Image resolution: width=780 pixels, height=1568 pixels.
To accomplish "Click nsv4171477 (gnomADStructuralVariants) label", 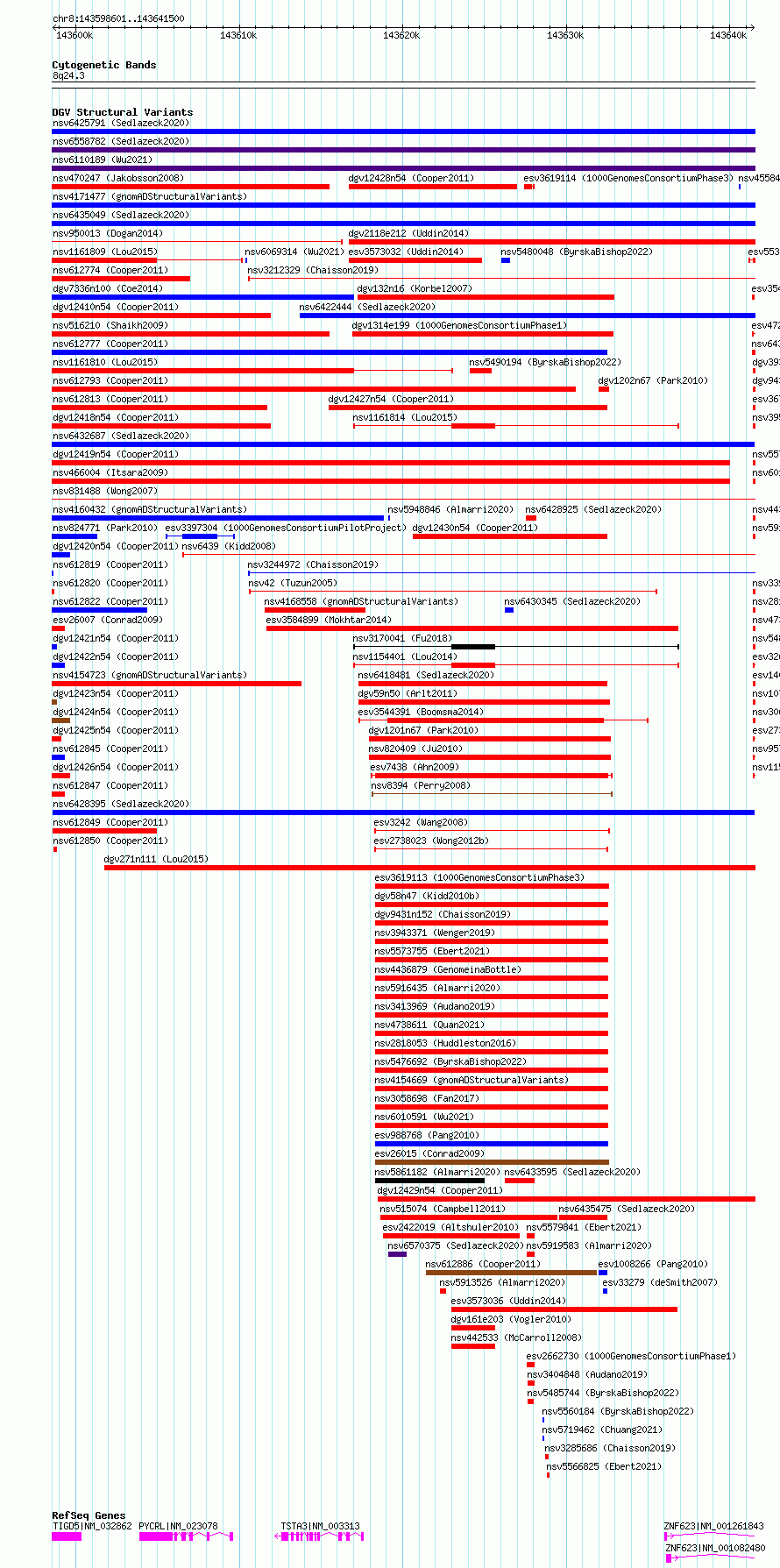I will tap(149, 196).
